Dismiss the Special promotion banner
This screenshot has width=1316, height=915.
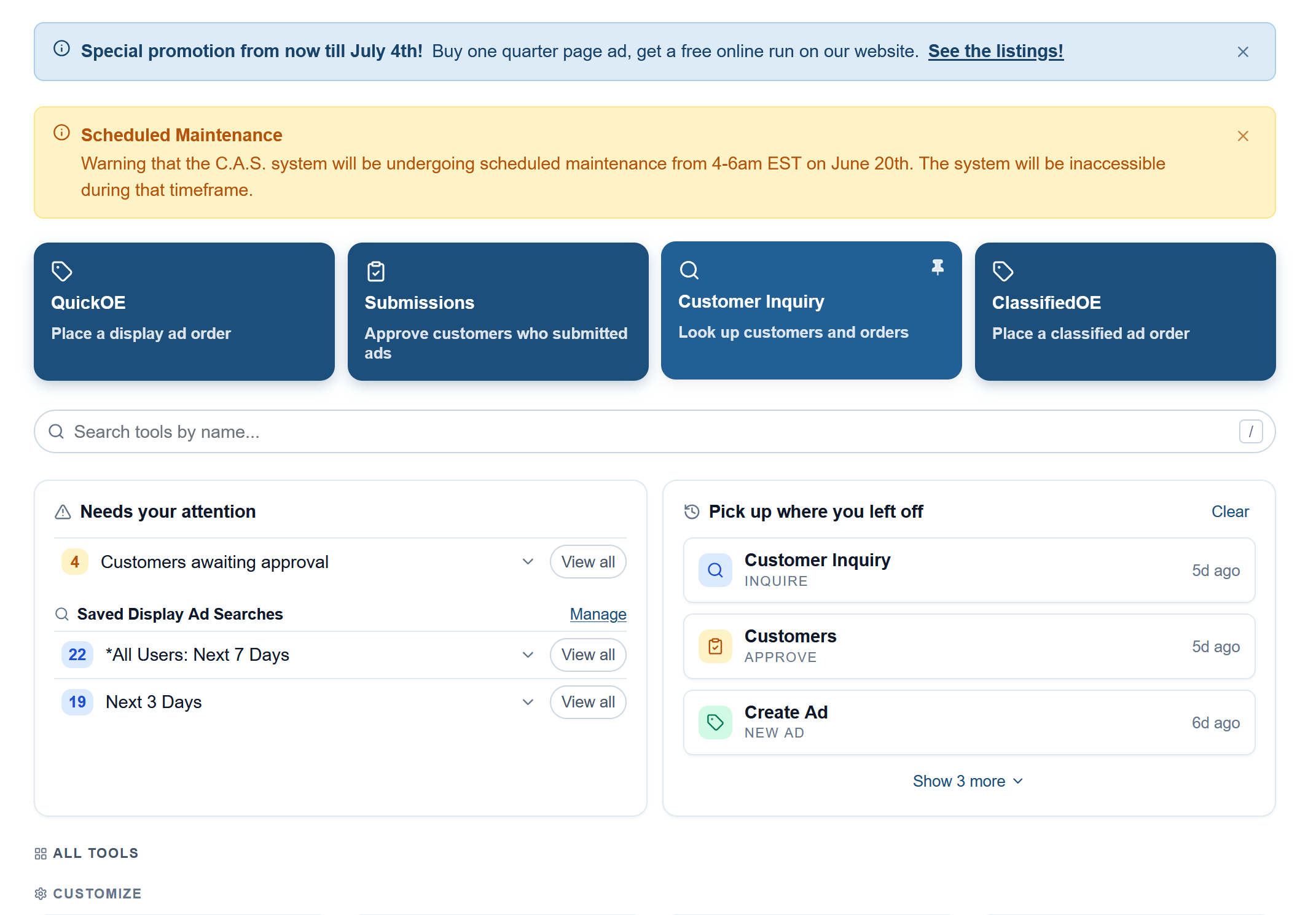1242,52
